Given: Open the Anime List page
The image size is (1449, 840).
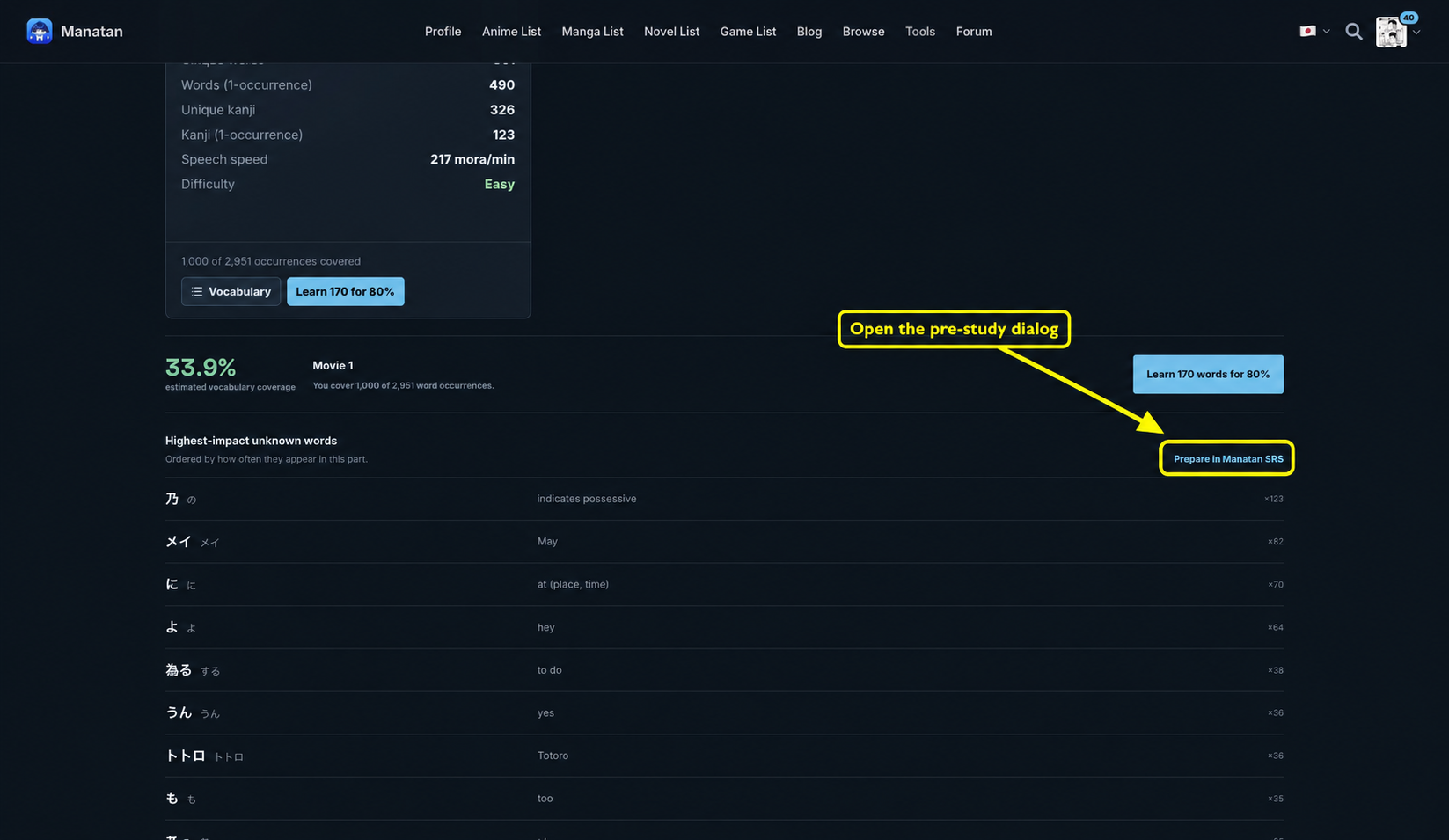Looking at the screenshot, I should [x=511, y=32].
